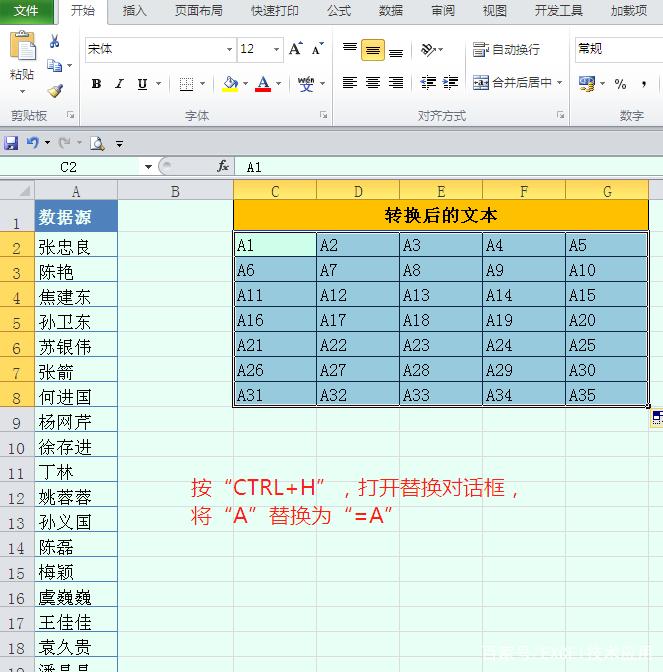Image resolution: width=663 pixels, height=672 pixels.
Task: Click the fx insert function button
Action: tap(223, 166)
